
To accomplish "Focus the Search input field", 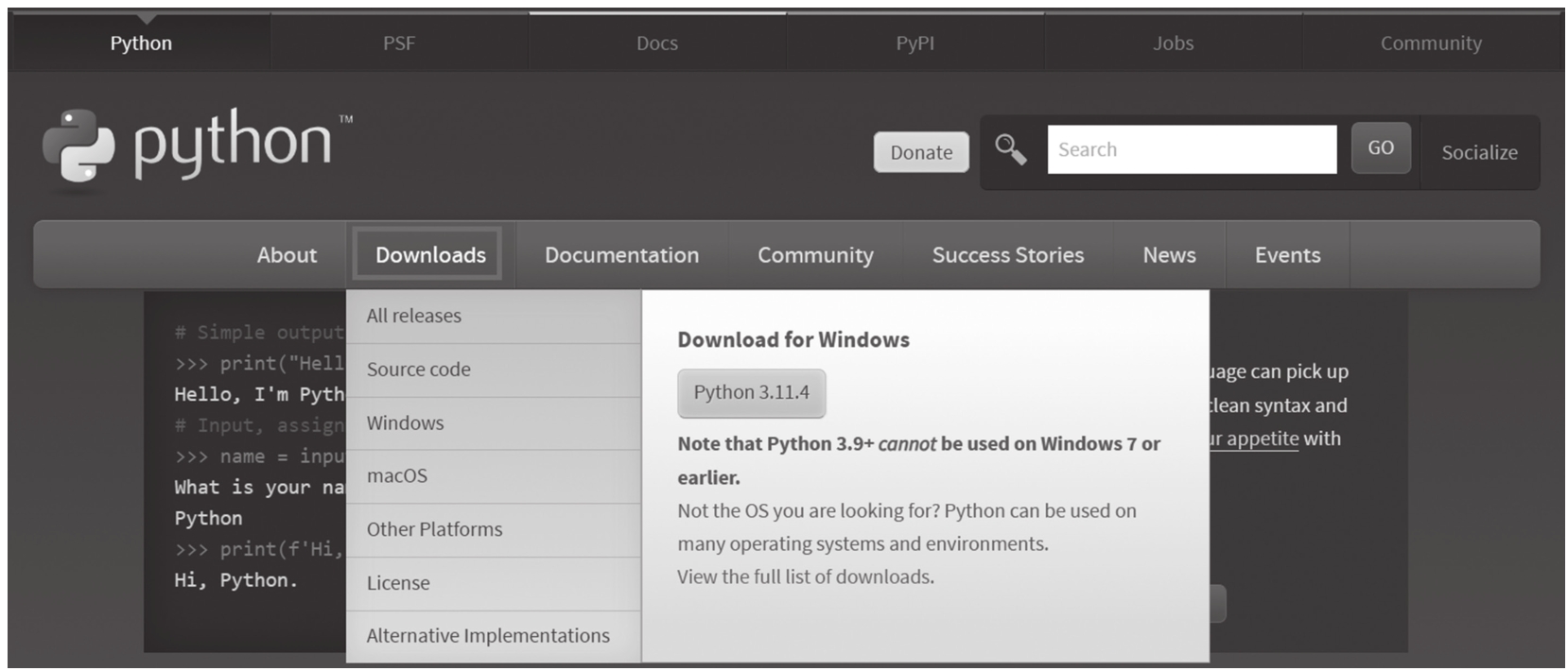I will click(1191, 149).
